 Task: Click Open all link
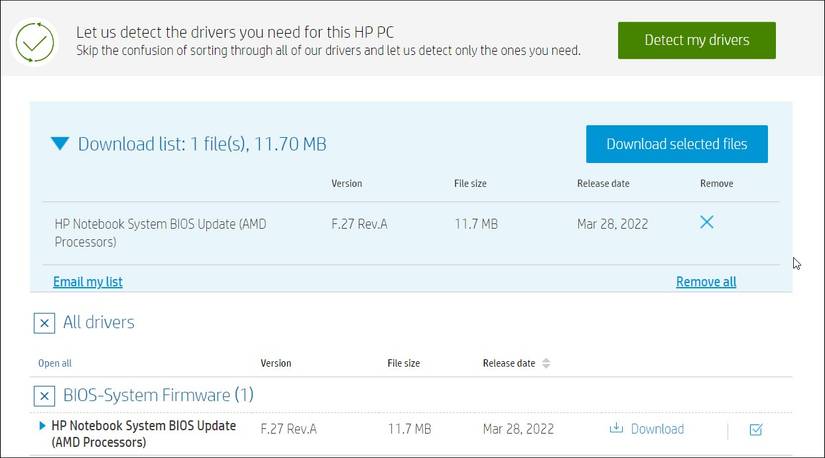tap(55, 363)
